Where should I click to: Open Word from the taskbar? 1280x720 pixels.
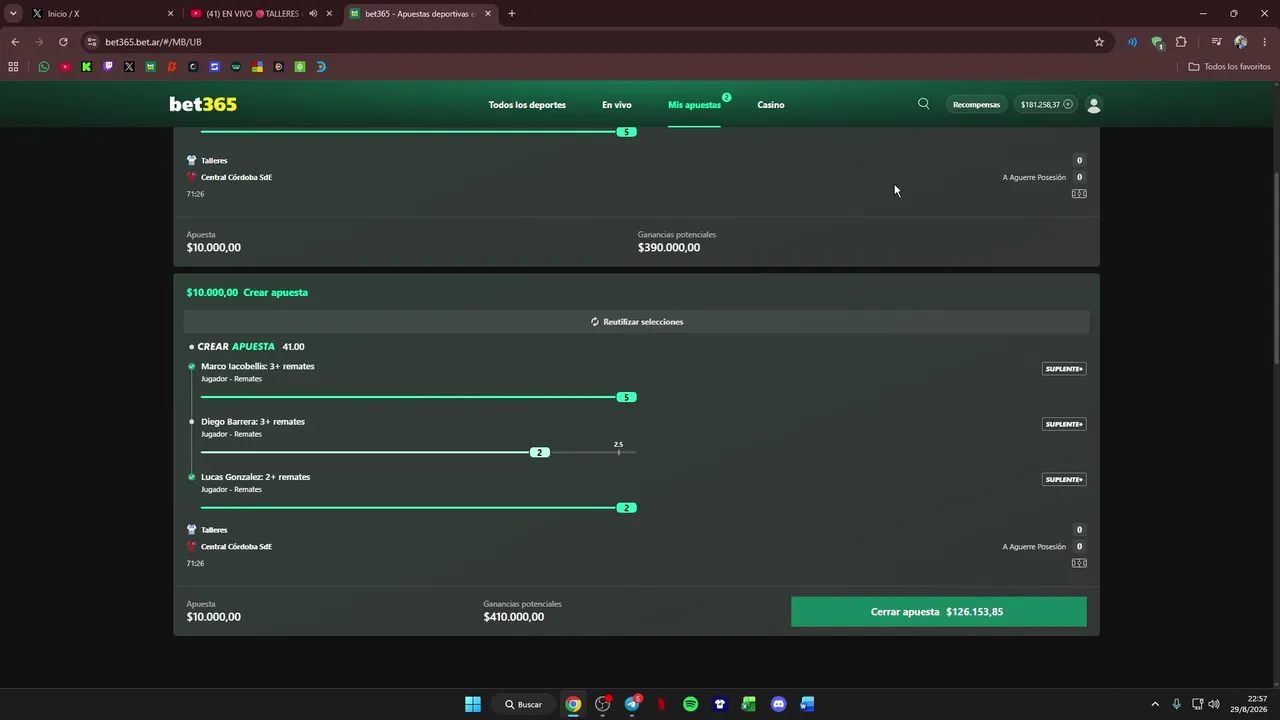coord(807,704)
